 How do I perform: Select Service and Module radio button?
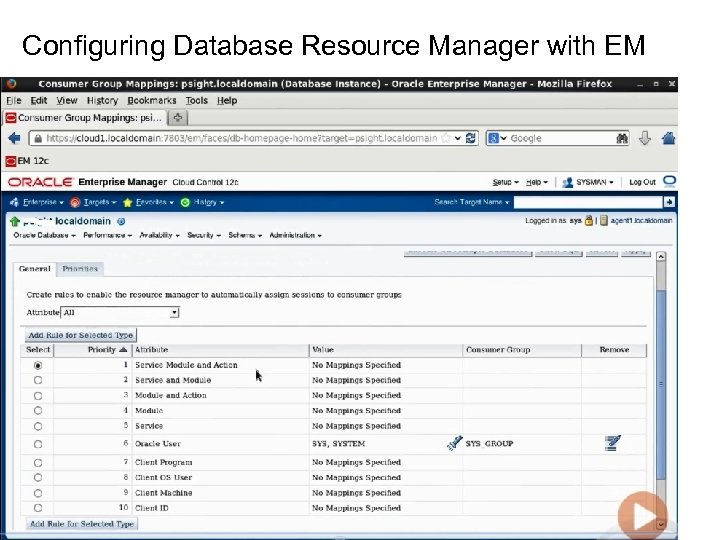38,380
